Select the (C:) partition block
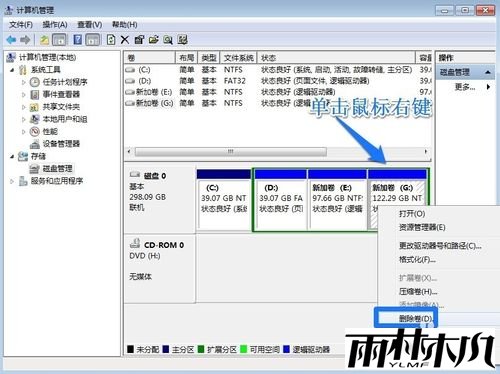500x374 pixels. point(224,200)
